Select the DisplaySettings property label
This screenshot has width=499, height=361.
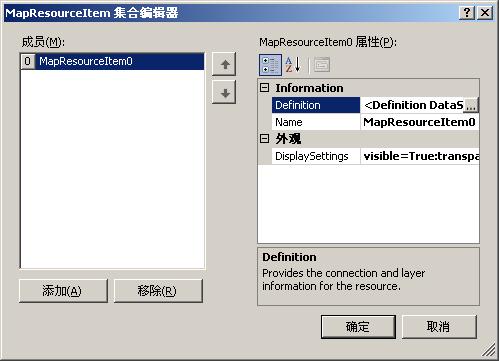click(x=316, y=156)
